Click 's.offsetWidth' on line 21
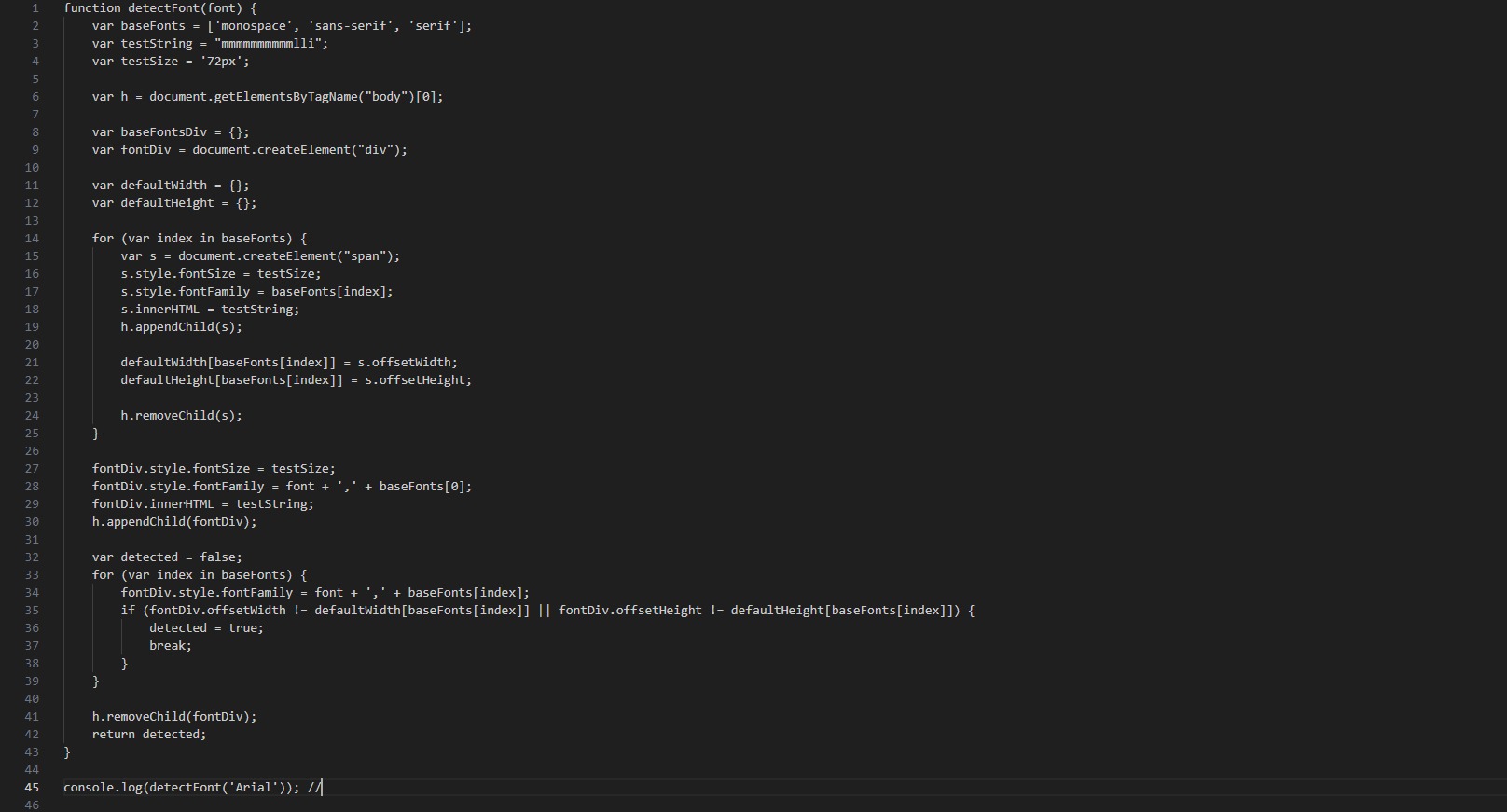1507x812 pixels. pyautogui.click(x=404, y=362)
